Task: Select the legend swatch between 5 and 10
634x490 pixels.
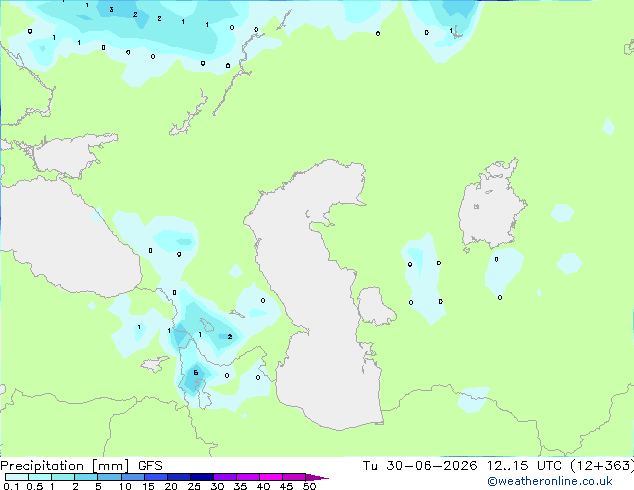Action: pos(109,477)
